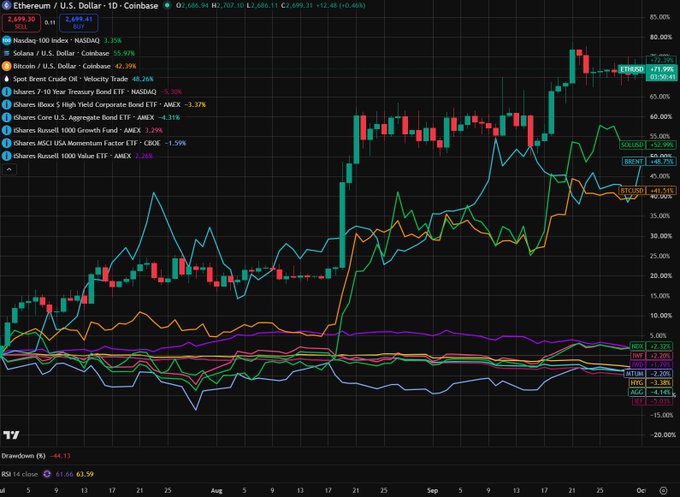
Task: Click the Bitcoin logo icon
Action: pos(7,66)
